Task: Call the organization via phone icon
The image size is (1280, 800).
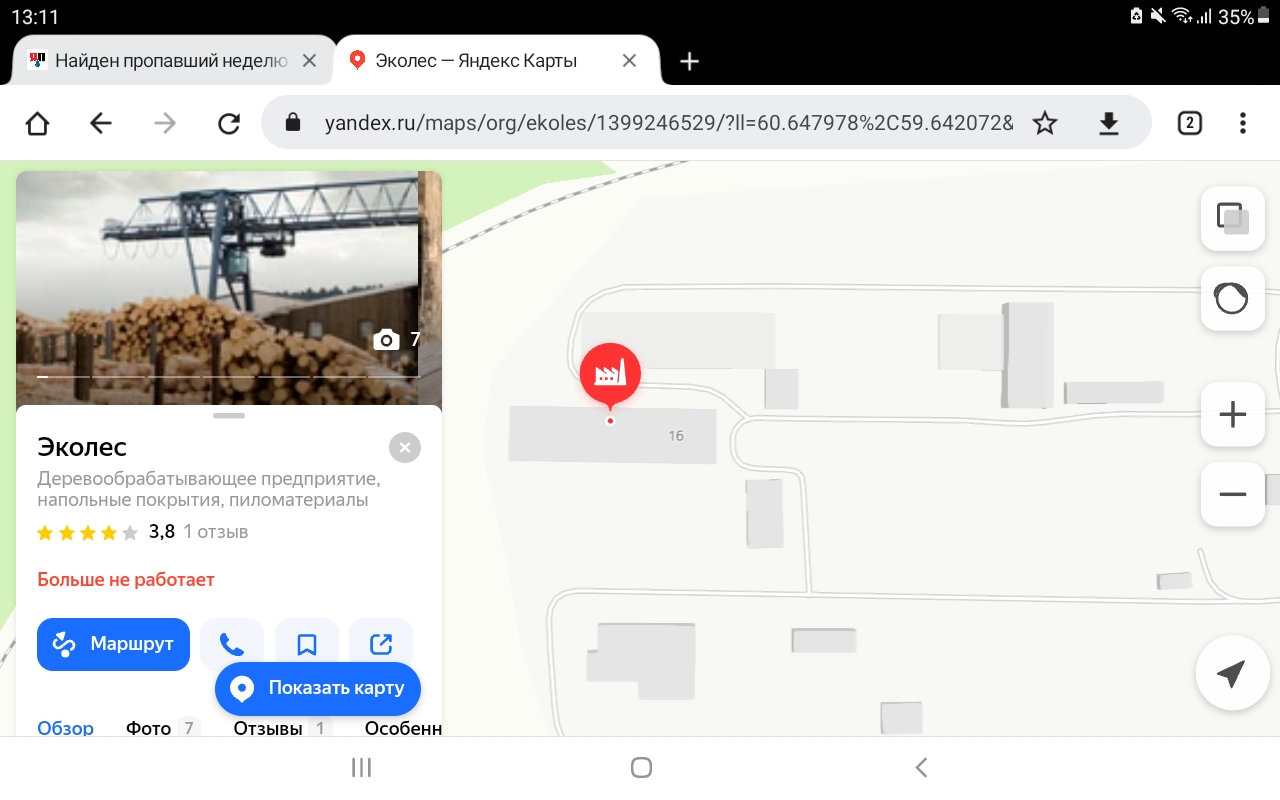Action: [x=232, y=644]
